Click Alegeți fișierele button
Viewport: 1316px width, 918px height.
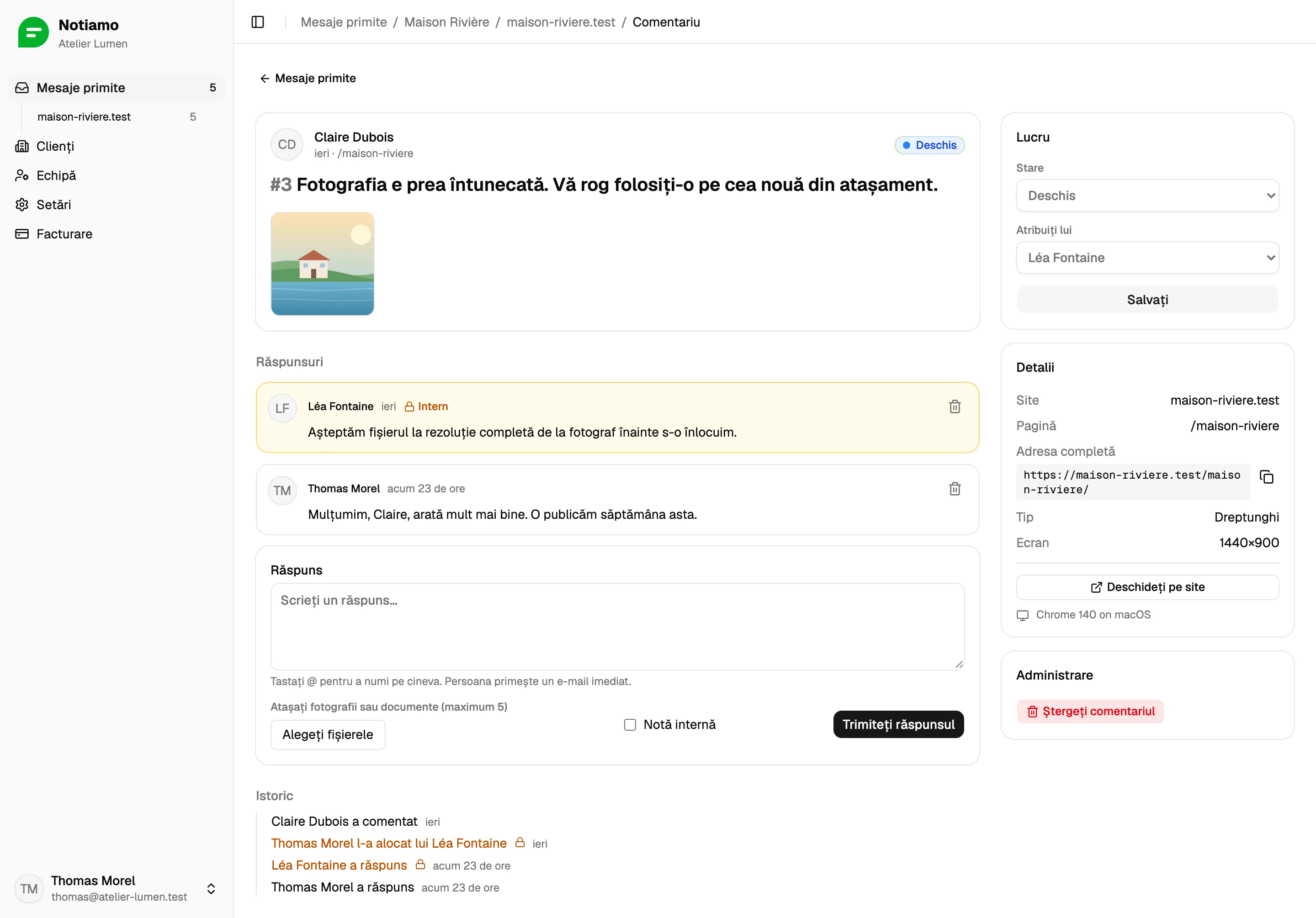327,734
